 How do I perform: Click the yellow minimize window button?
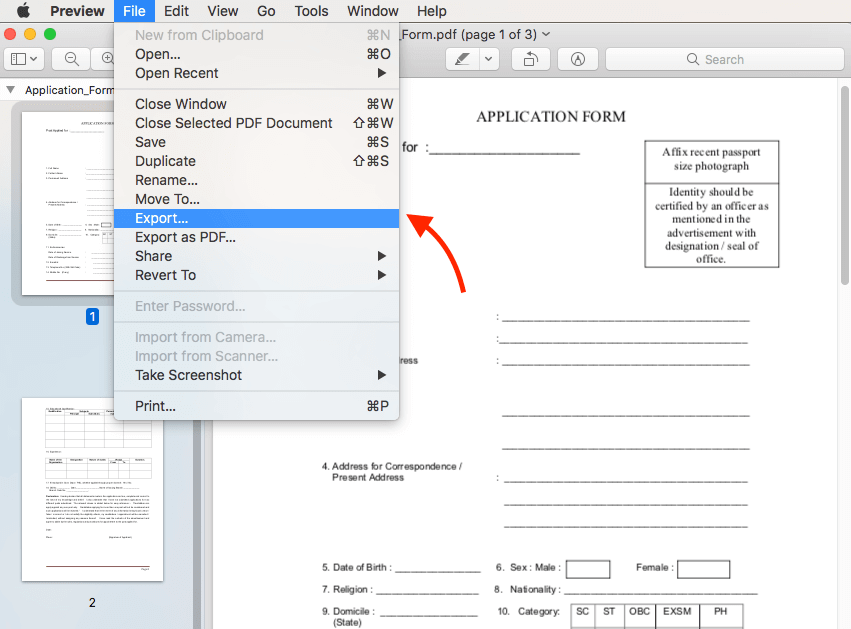tap(30, 34)
